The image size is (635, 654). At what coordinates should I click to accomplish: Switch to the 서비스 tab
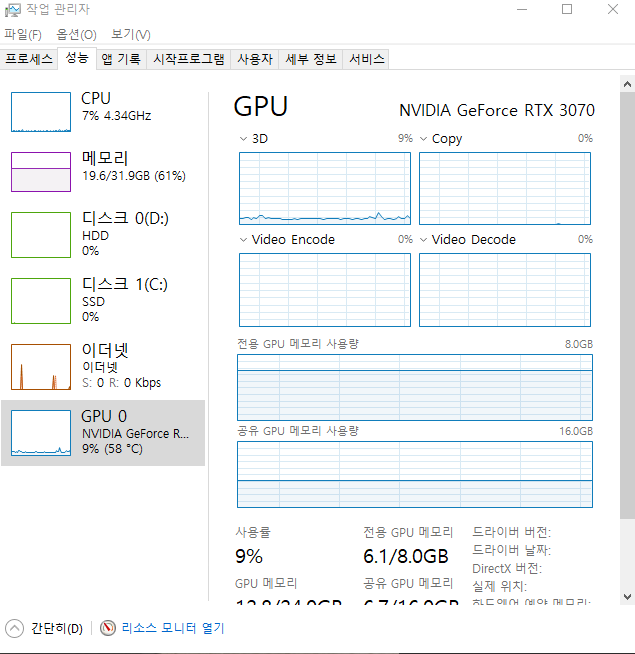[366, 59]
